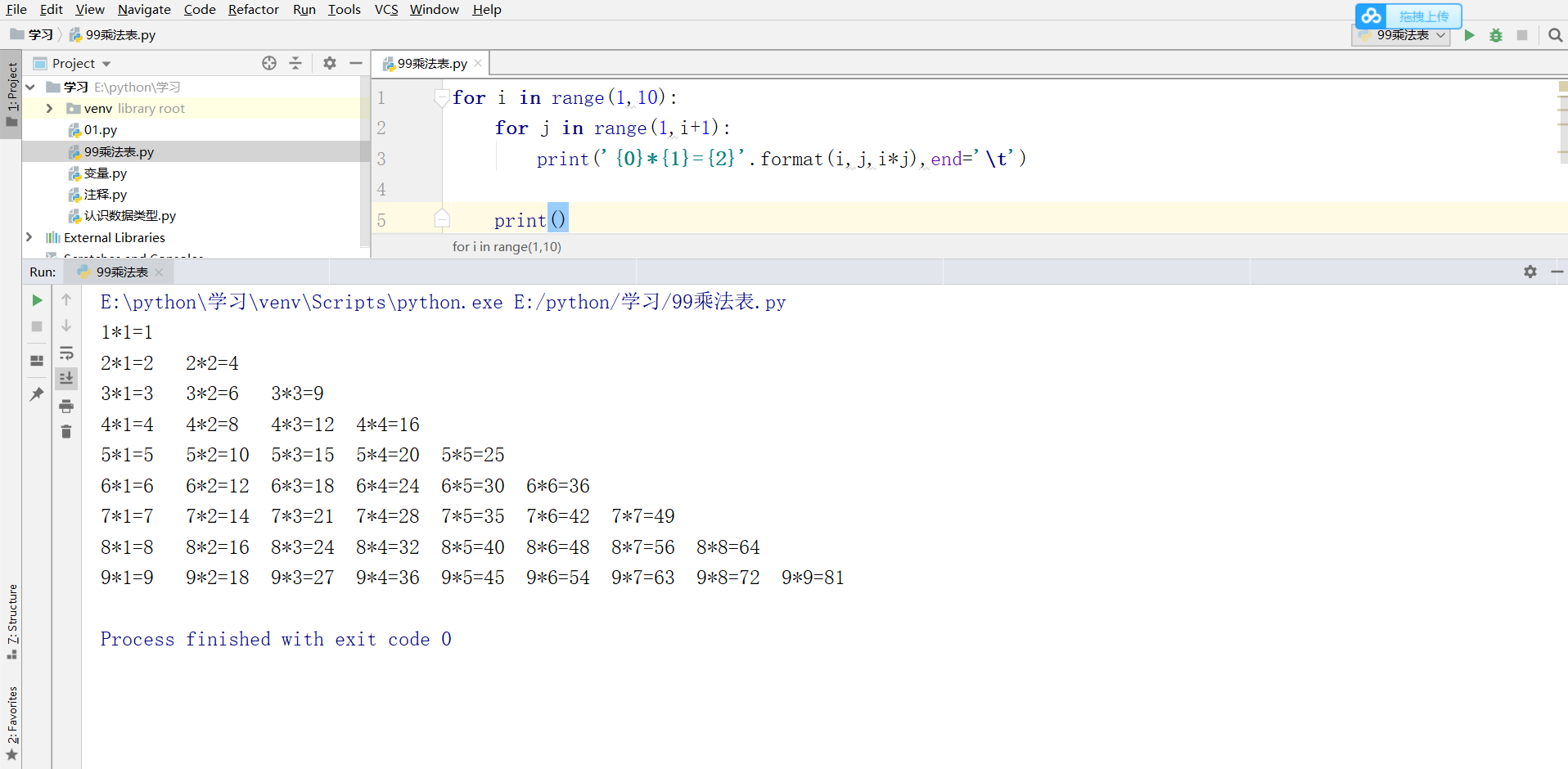Open the Edit menu
Screen dimensions: 1568x769
pos(52,9)
